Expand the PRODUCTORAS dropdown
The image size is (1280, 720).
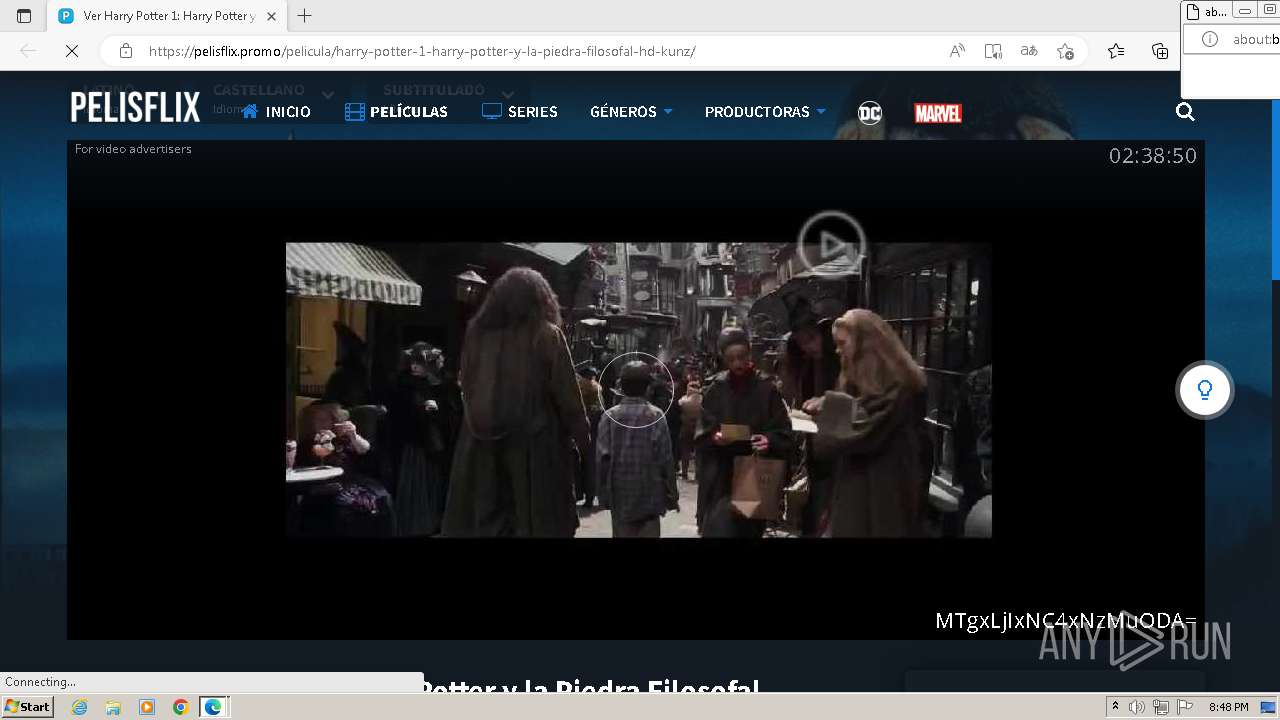(765, 112)
